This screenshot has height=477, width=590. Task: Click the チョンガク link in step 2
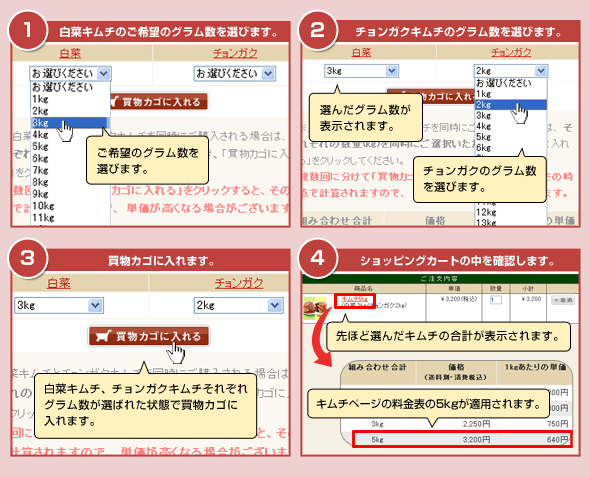511,52
